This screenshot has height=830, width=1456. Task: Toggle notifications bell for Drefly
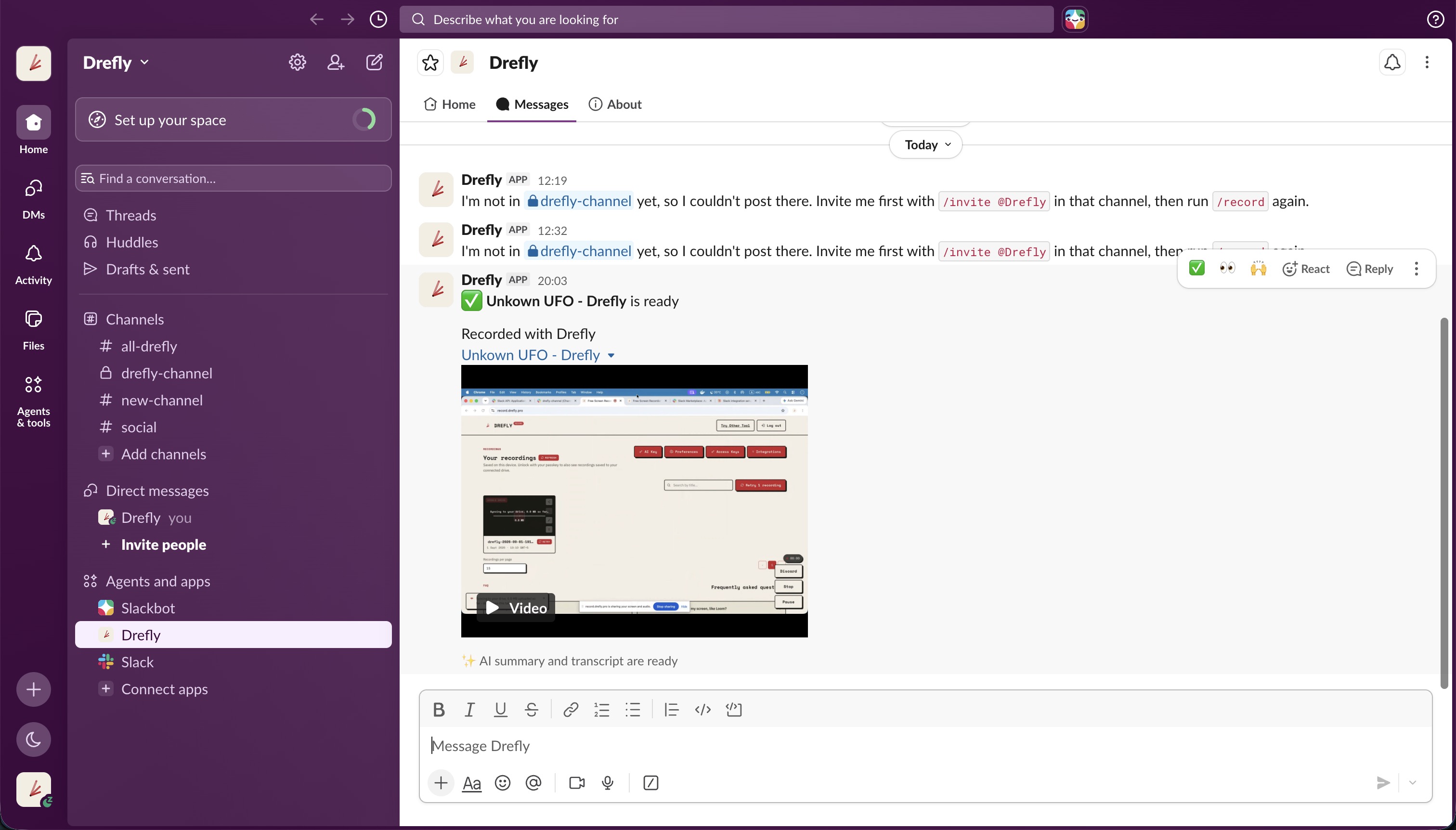1392,62
